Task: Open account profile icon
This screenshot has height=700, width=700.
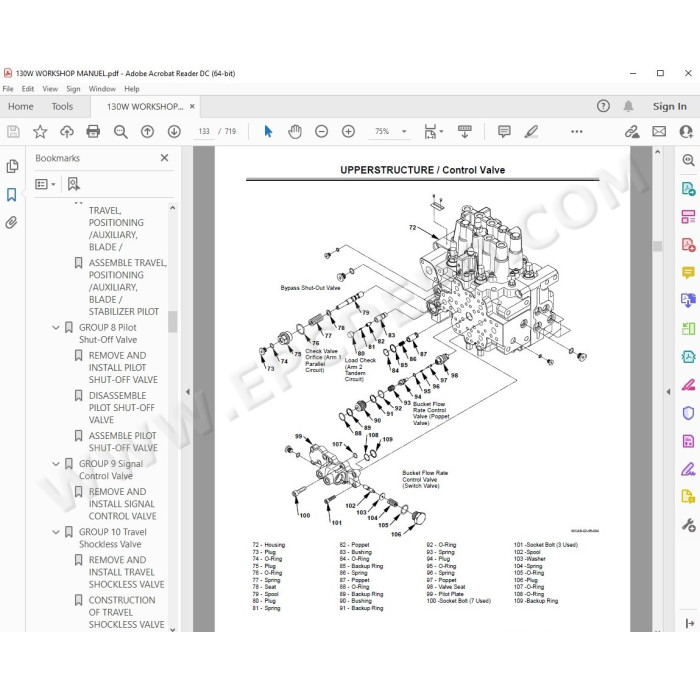Action: [x=686, y=131]
